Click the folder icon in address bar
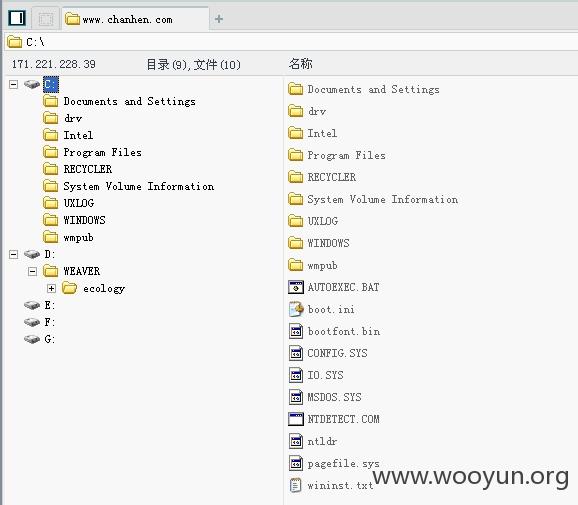The width and height of the screenshot is (578, 505). (x=15, y=42)
